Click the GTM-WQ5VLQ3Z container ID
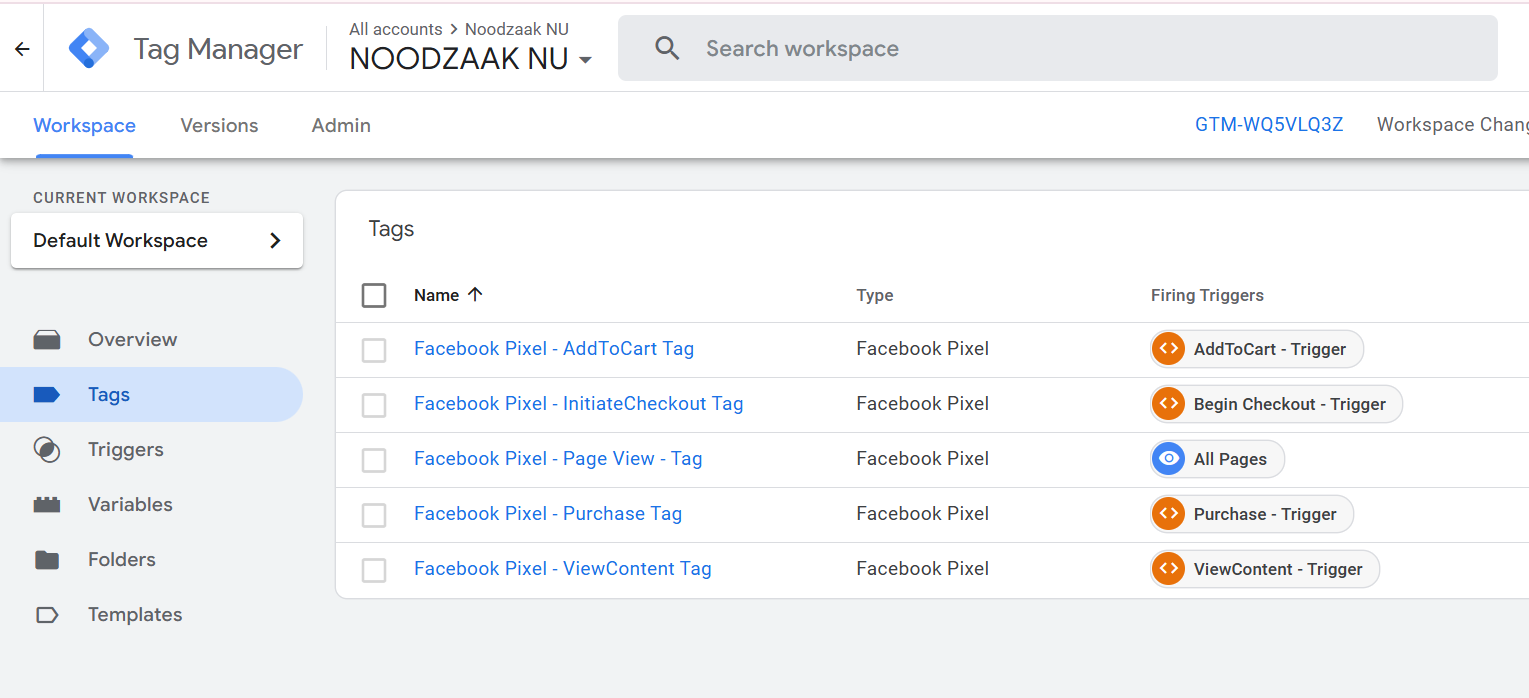Screen dimensions: 1529x698 (x=1269, y=124)
